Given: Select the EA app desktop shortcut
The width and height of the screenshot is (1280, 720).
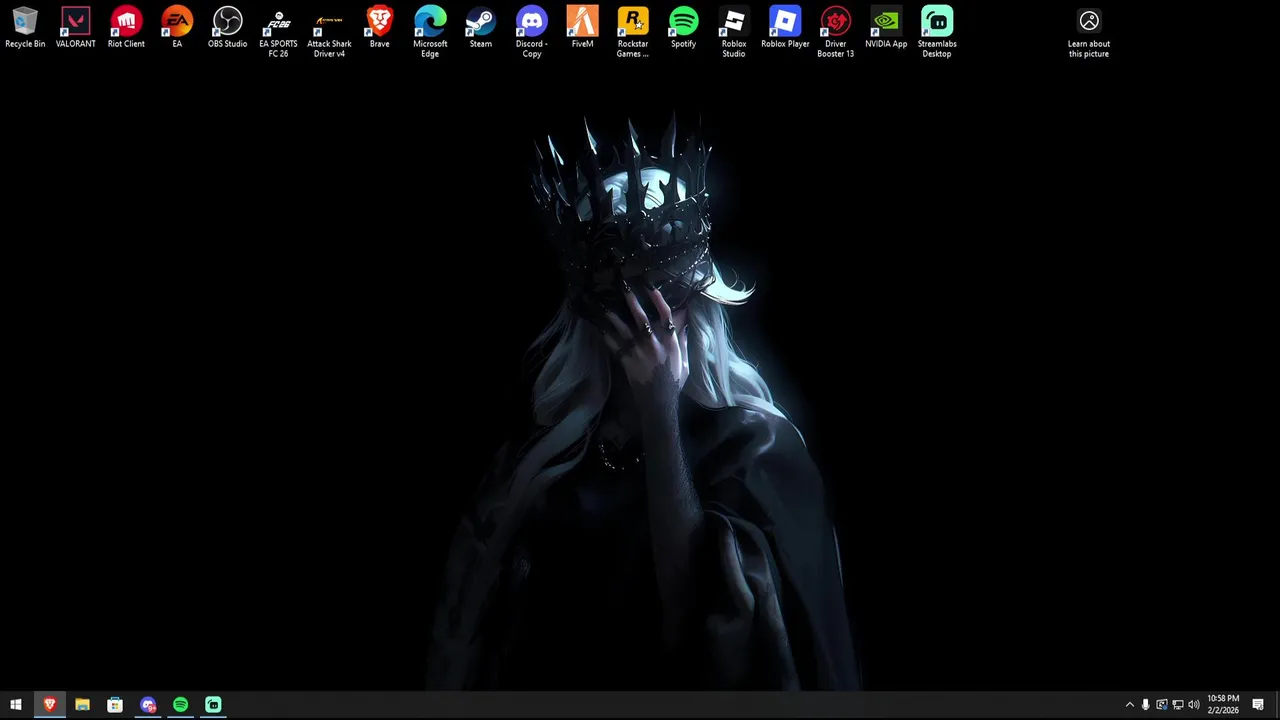Looking at the screenshot, I should tap(177, 28).
